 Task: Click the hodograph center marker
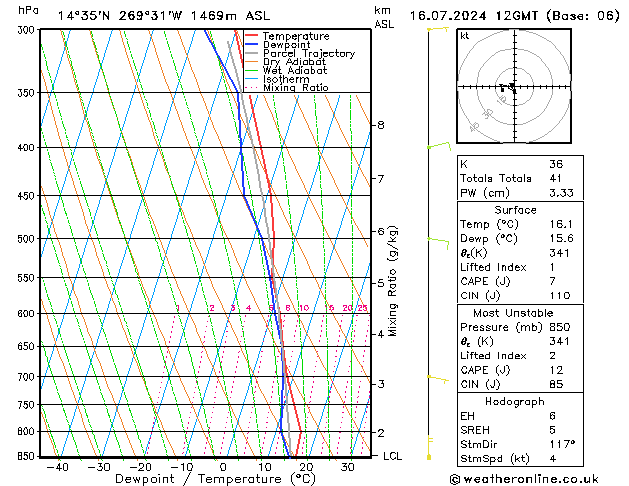coord(512,86)
